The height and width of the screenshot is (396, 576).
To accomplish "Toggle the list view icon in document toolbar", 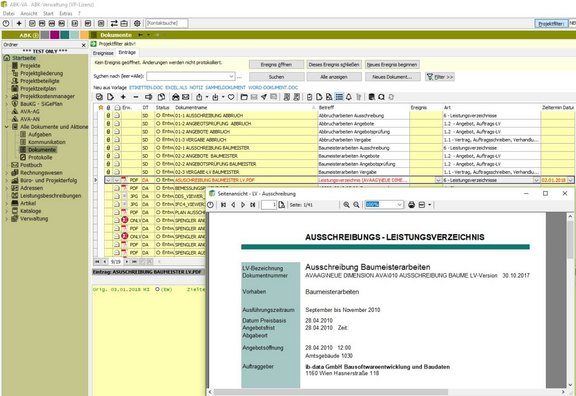I will coord(339,97).
